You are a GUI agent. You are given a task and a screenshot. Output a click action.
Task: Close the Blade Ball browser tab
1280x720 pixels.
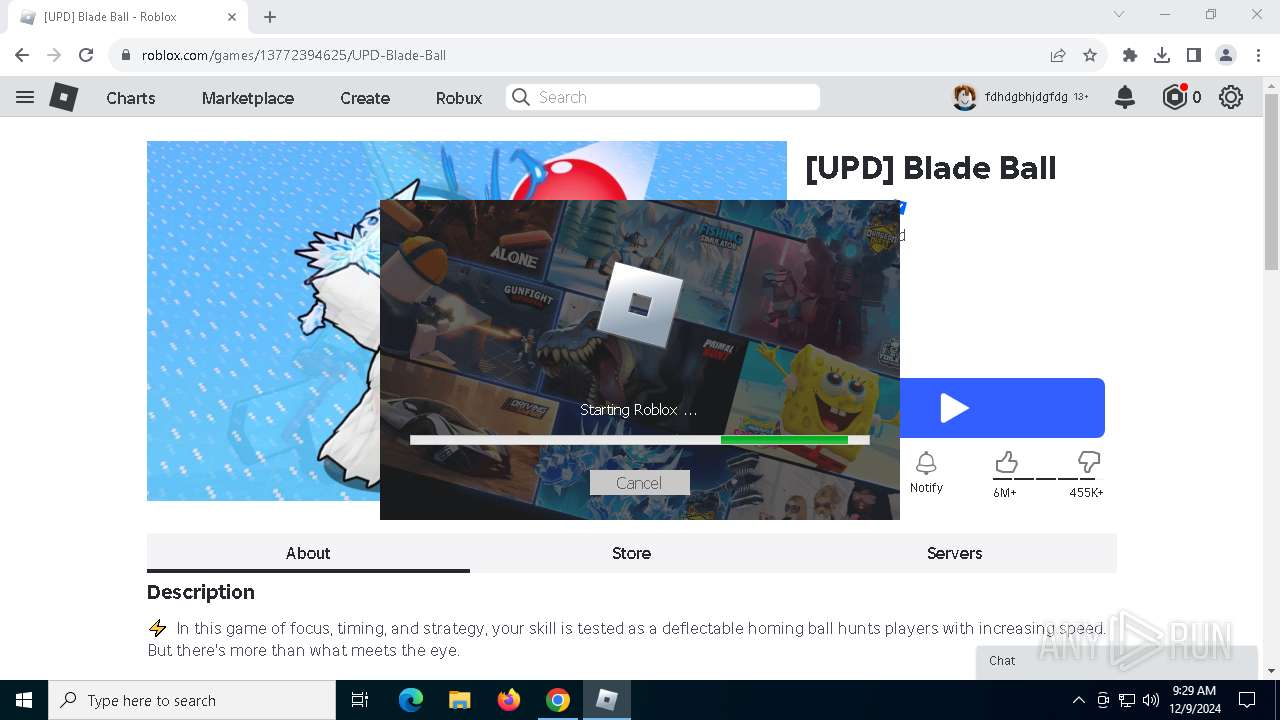[232, 17]
